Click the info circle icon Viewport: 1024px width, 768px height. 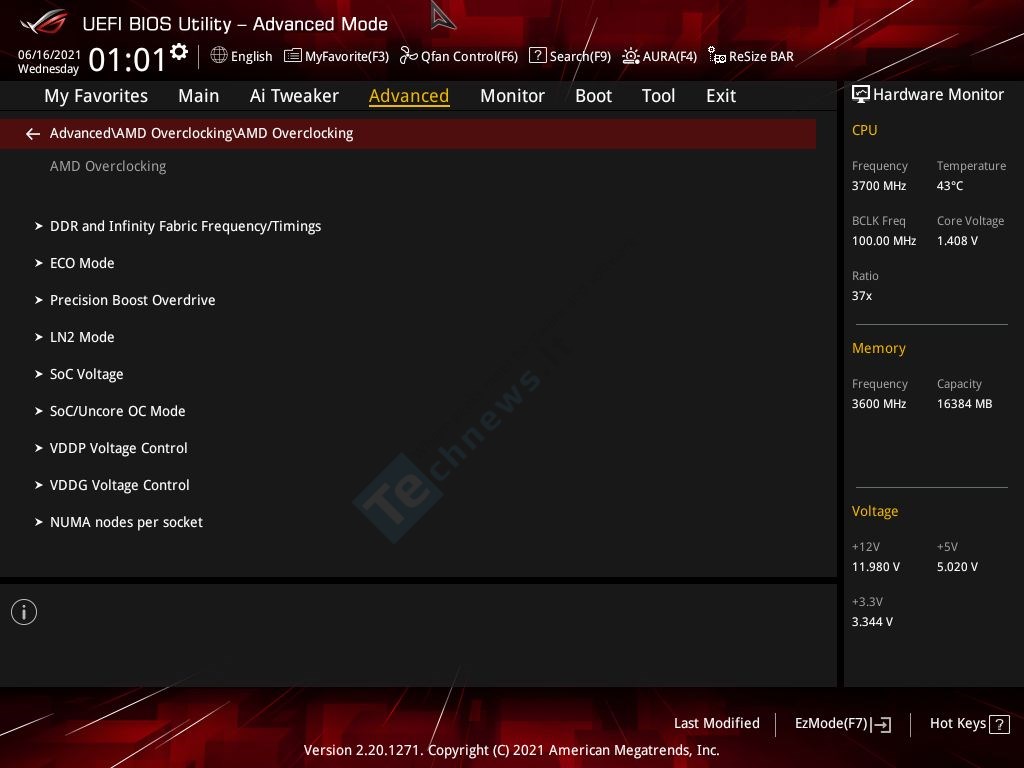click(x=24, y=612)
